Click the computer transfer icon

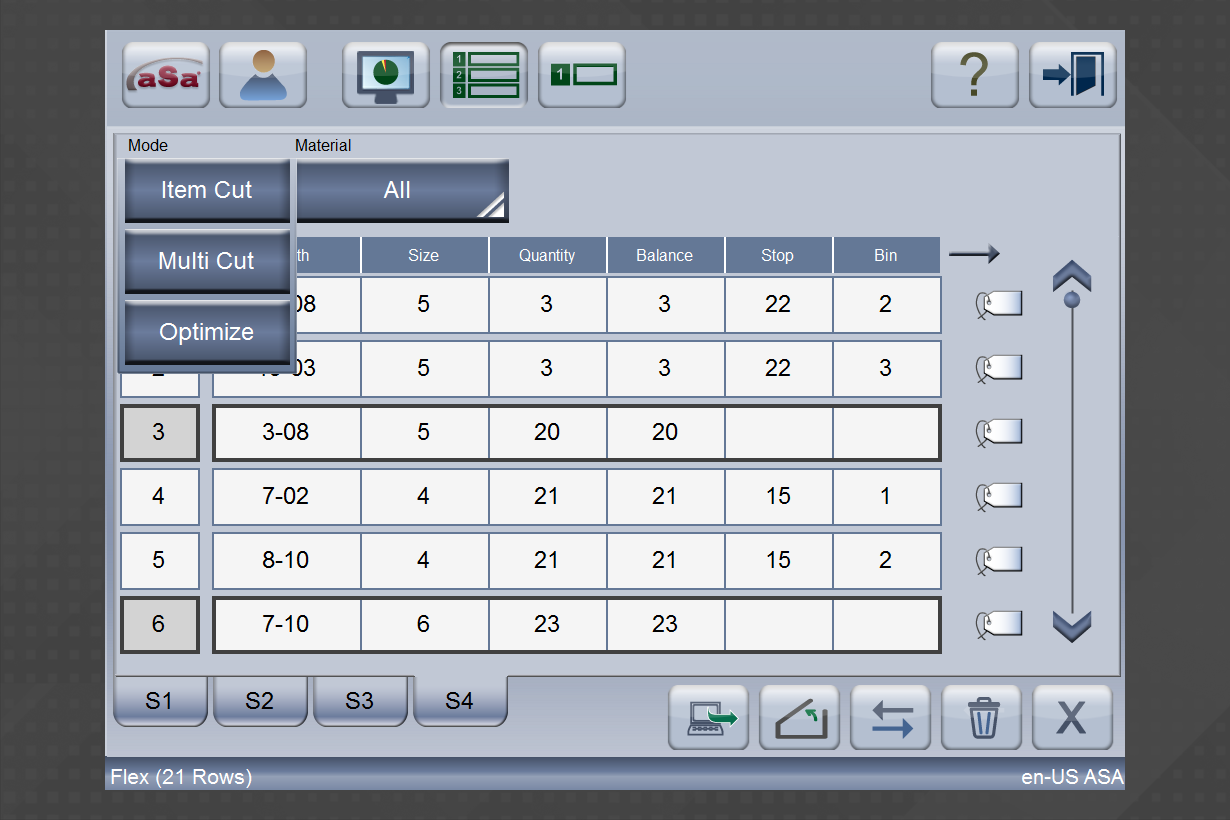709,718
